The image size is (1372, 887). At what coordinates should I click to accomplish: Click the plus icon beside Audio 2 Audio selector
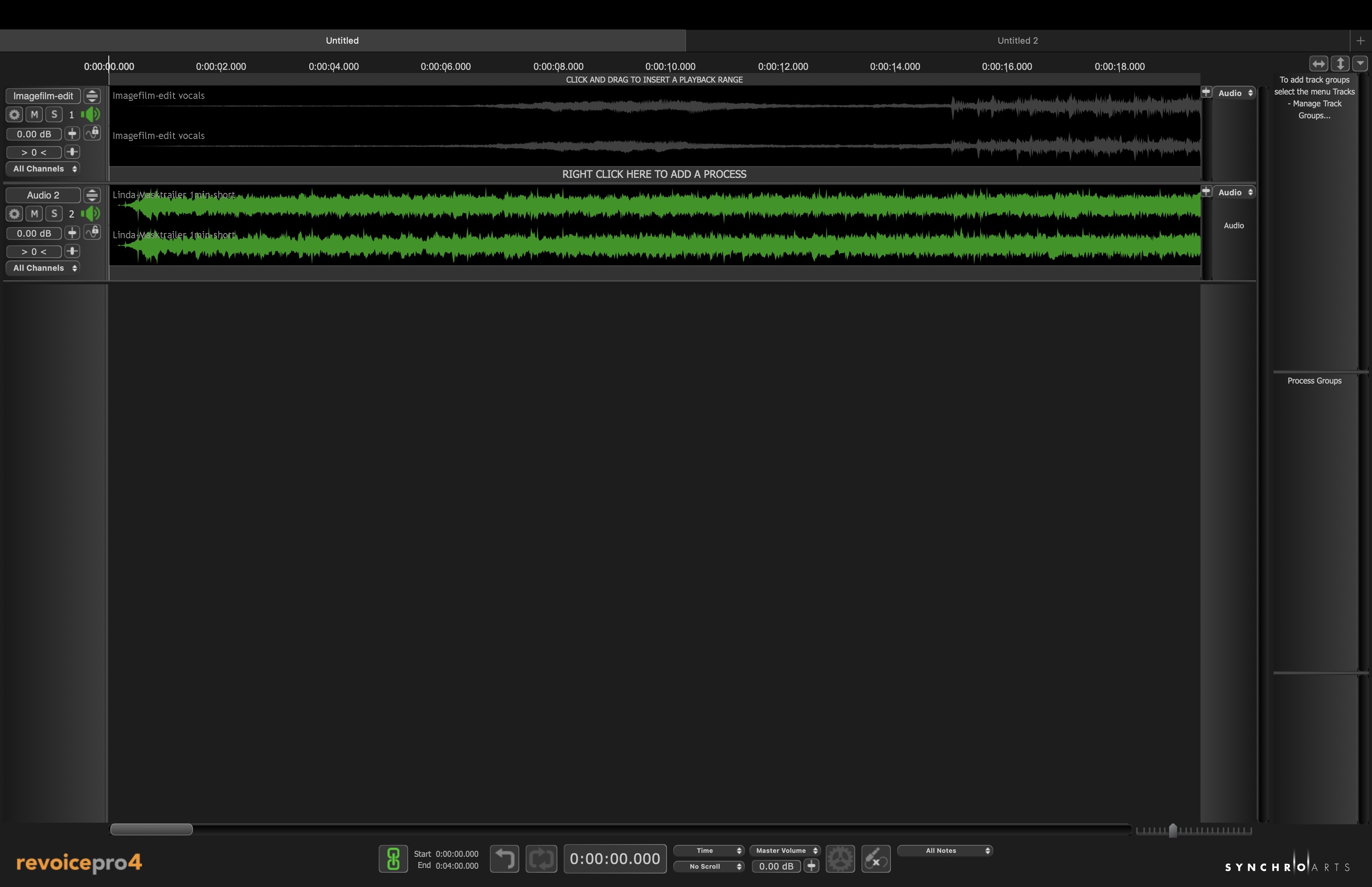click(1206, 191)
